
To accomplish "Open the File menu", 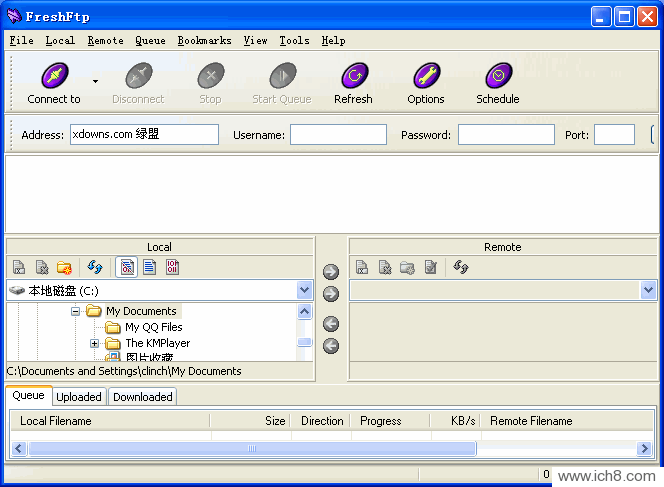I will tap(22, 41).
